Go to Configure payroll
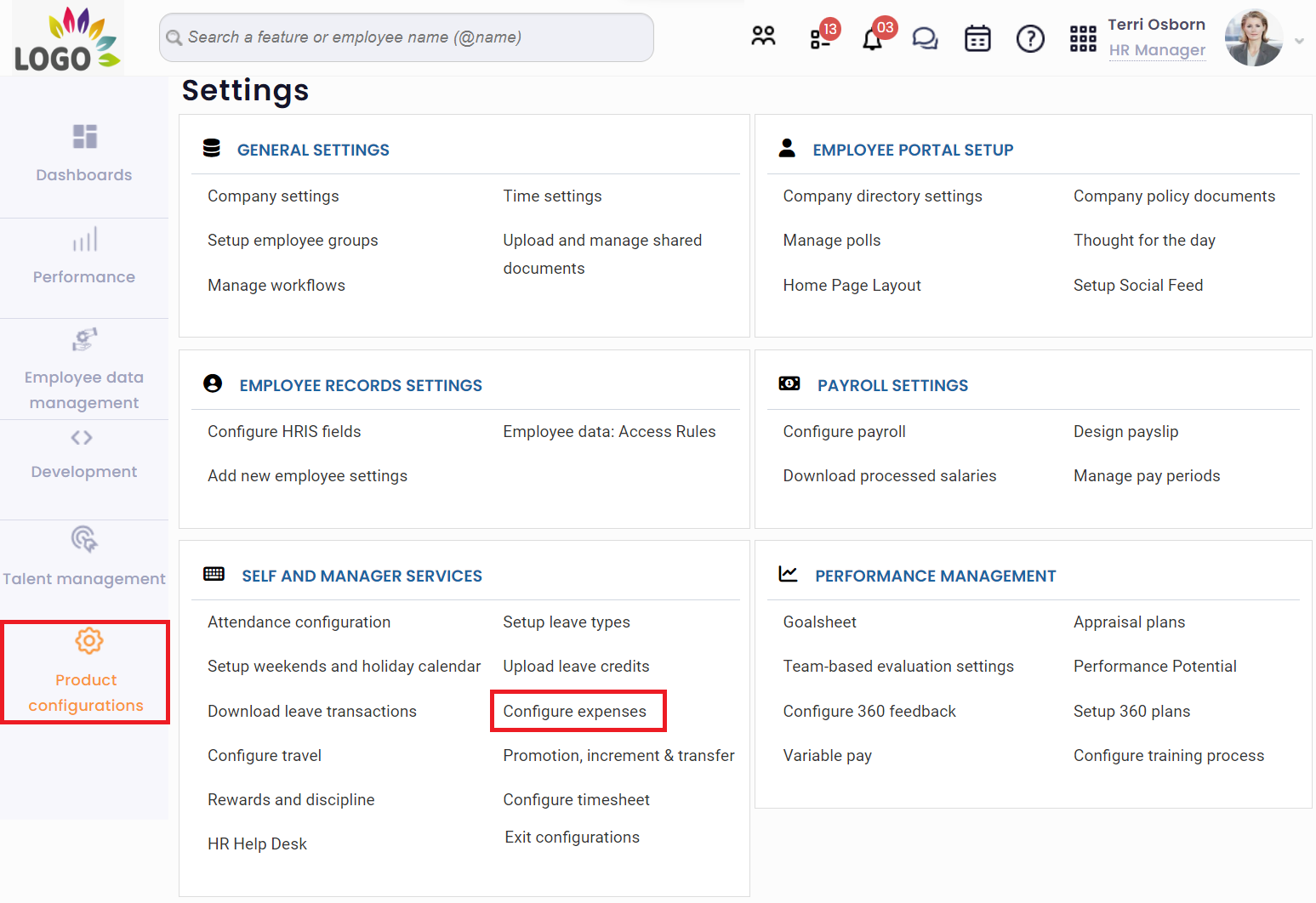This screenshot has width=1316, height=903. (x=844, y=432)
